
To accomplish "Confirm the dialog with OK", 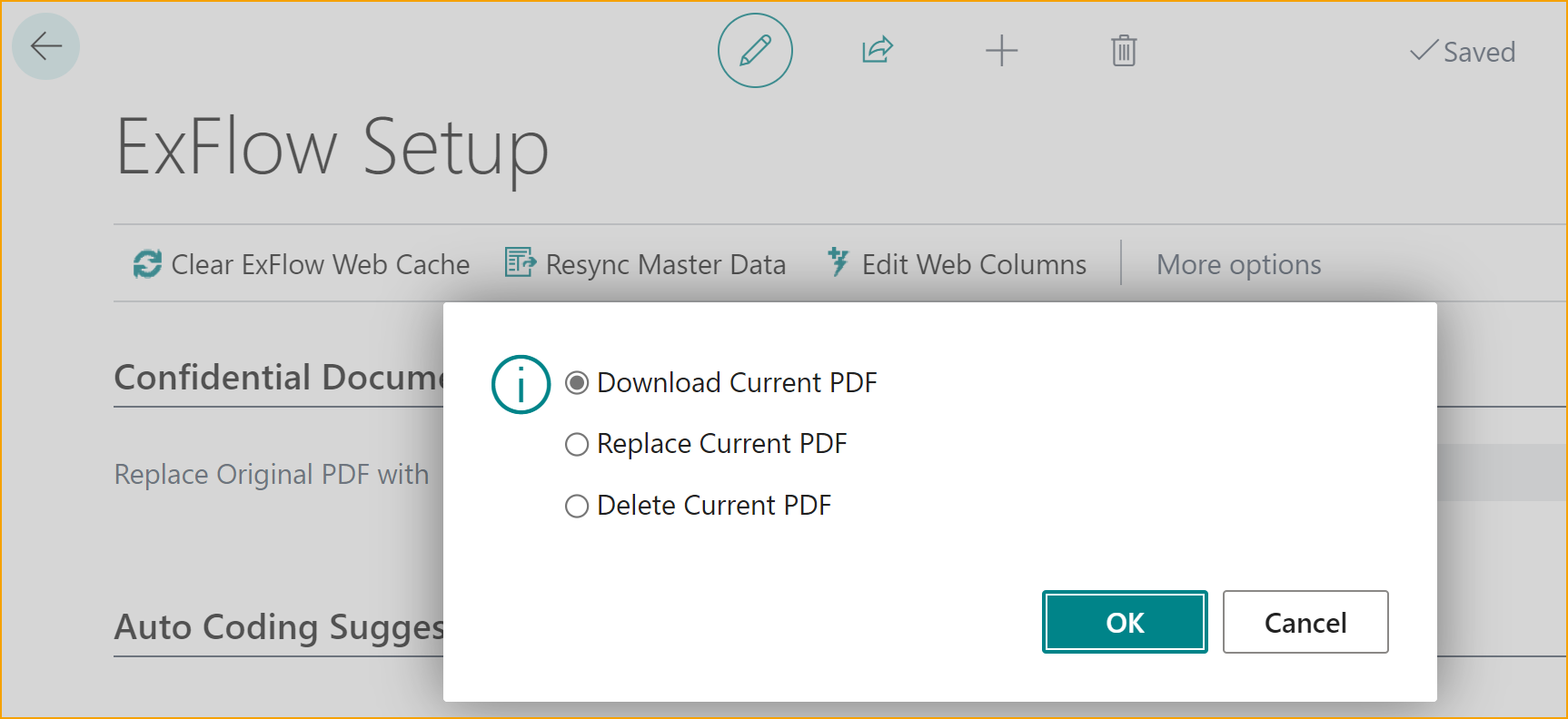I will pyautogui.click(x=1125, y=622).
